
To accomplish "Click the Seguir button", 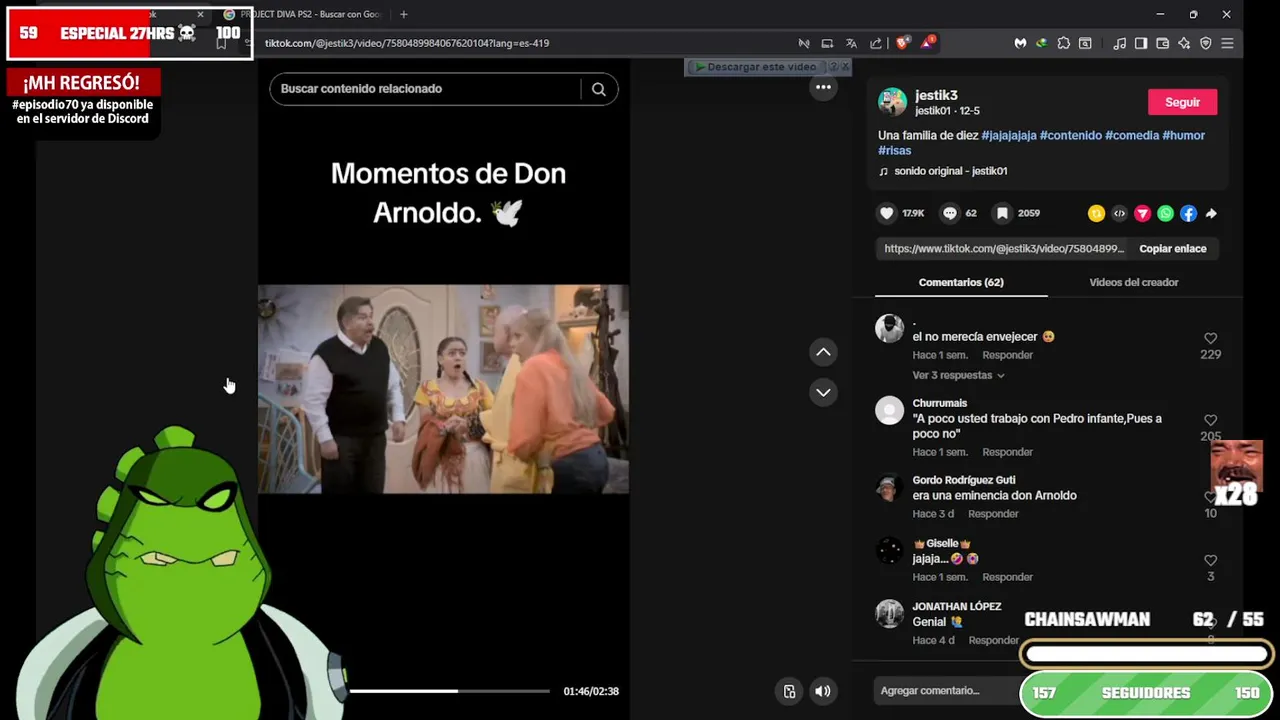I will (x=1182, y=102).
